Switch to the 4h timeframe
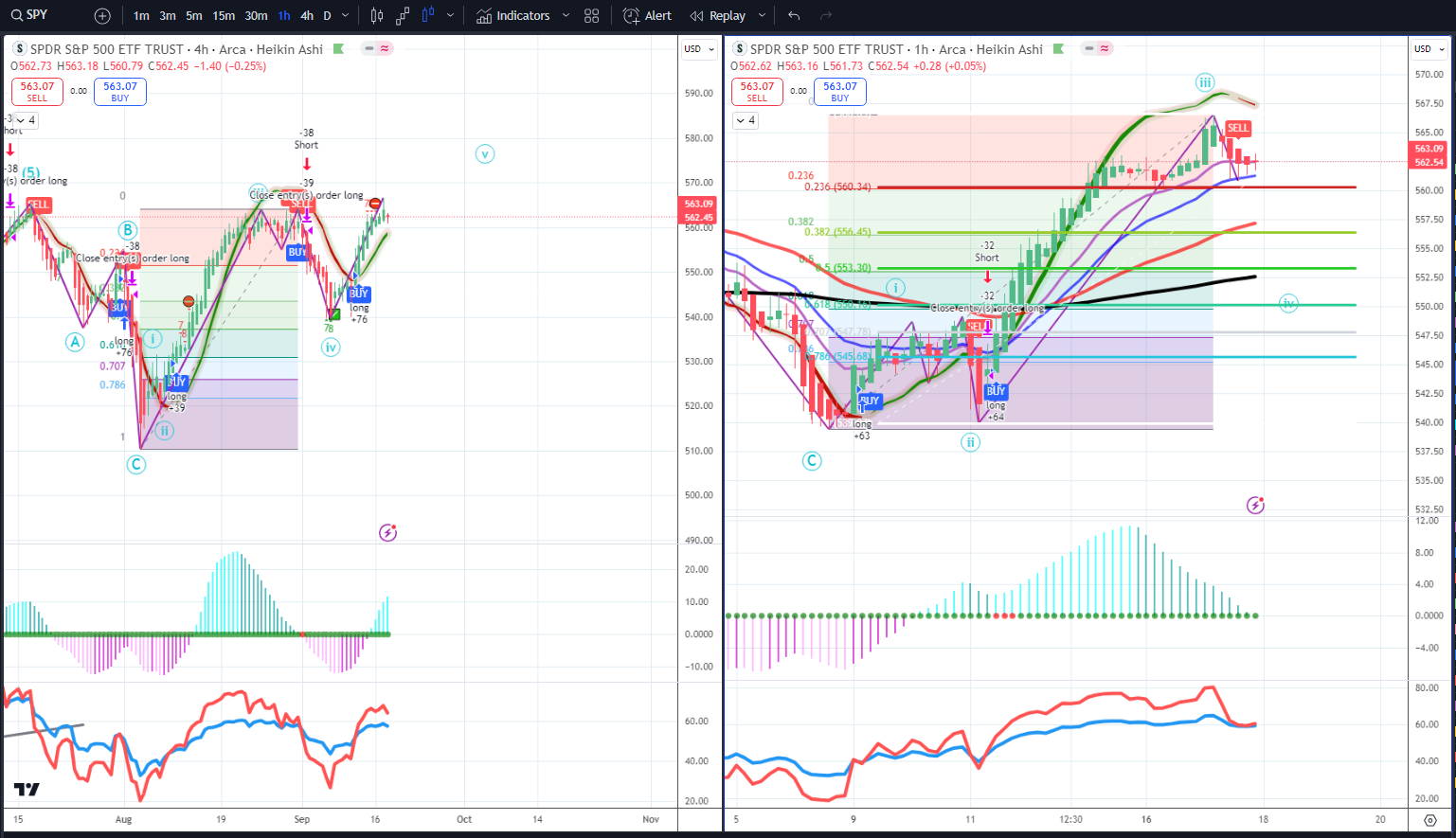 (307, 16)
